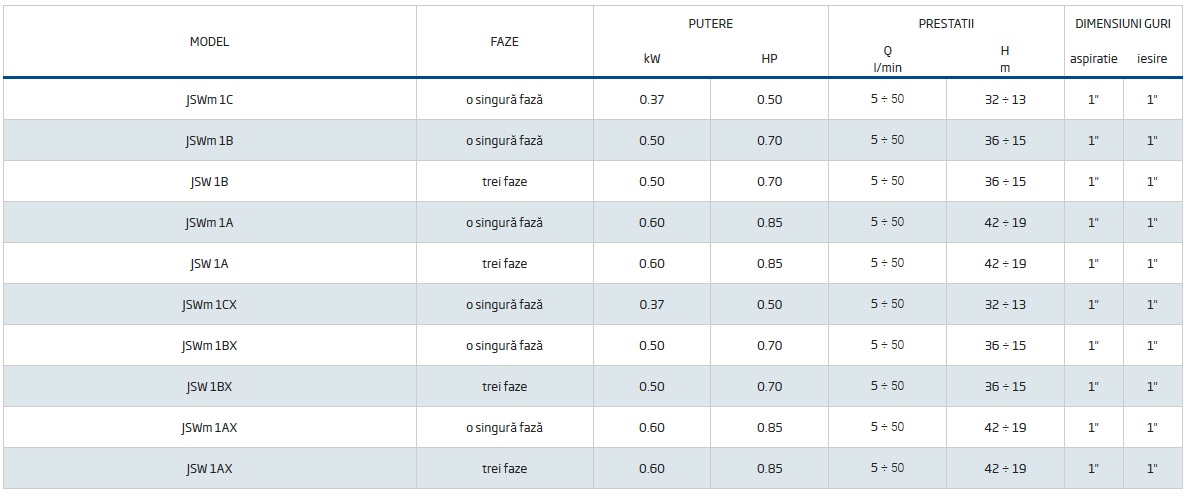Click the PRESTATII header group
This screenshot has width=1187, height=497.
tap(946, 24)
